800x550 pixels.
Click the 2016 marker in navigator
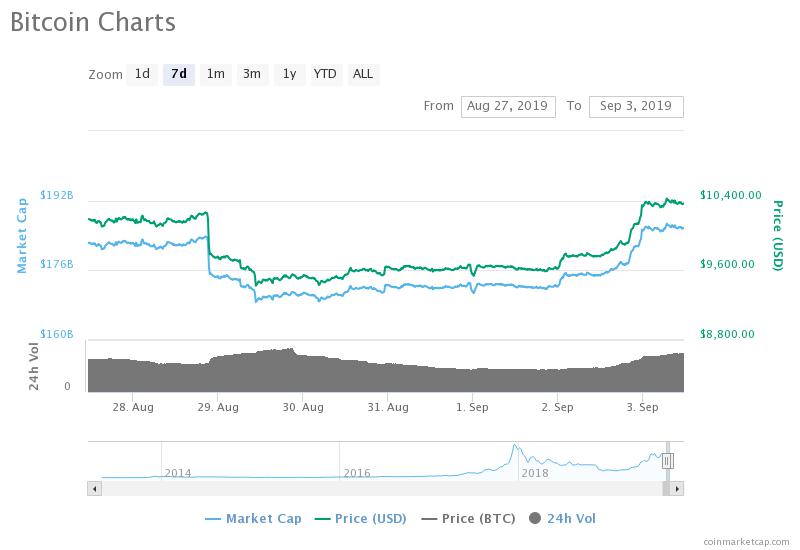(x=357, y=473)
